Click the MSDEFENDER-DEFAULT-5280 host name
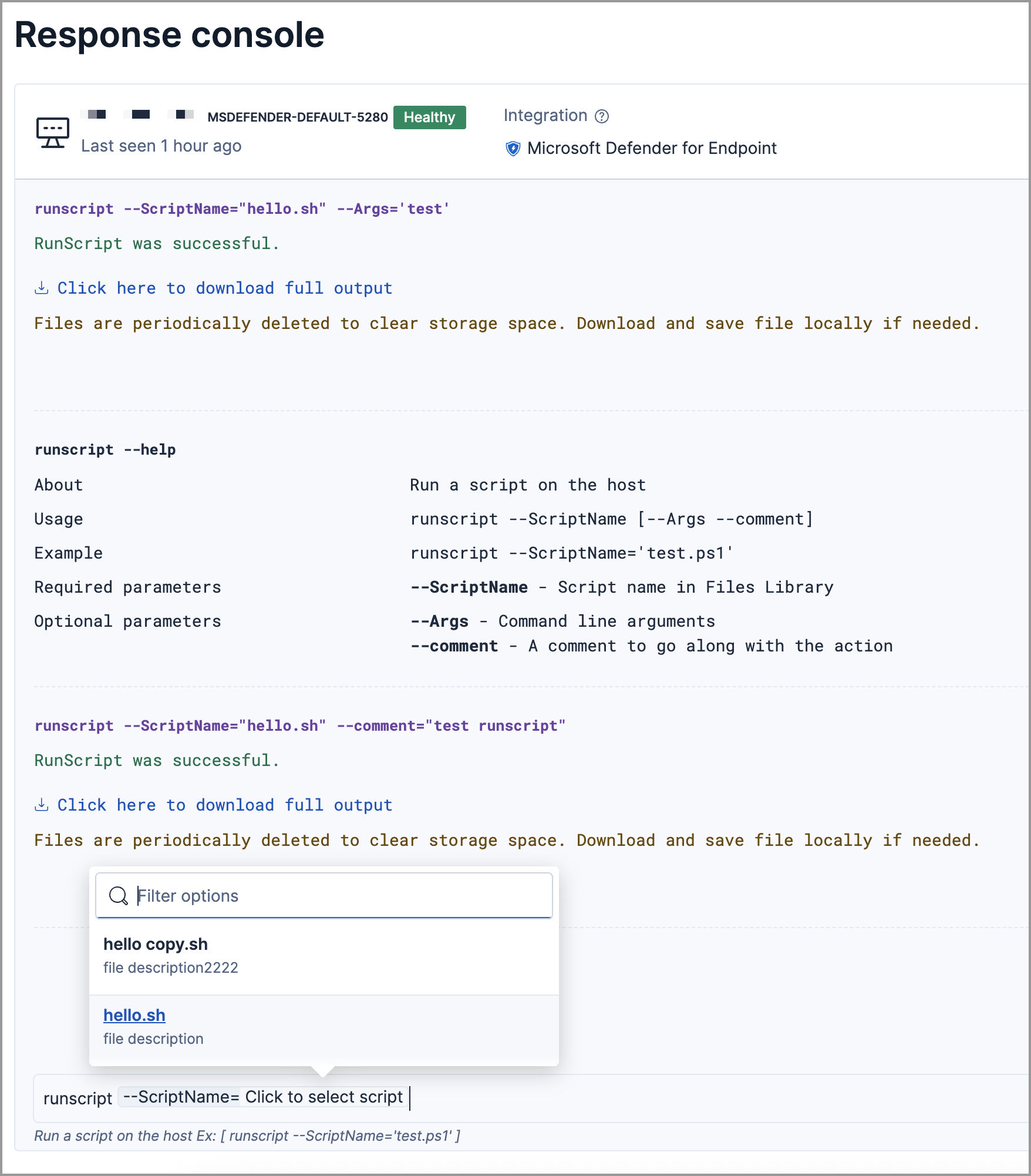 click(x=298, y=117)
